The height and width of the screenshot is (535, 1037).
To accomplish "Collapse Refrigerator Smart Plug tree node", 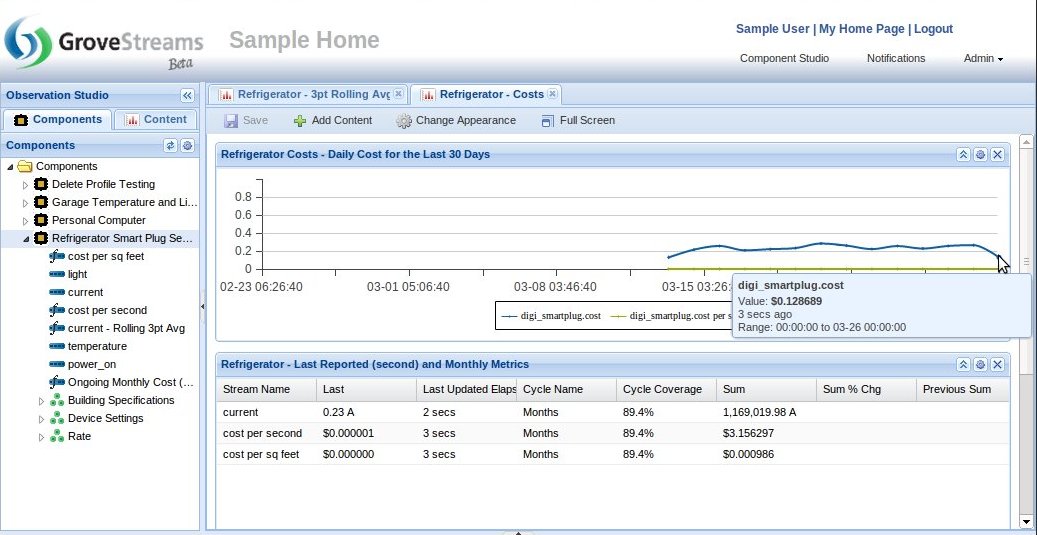I will 26,239.
